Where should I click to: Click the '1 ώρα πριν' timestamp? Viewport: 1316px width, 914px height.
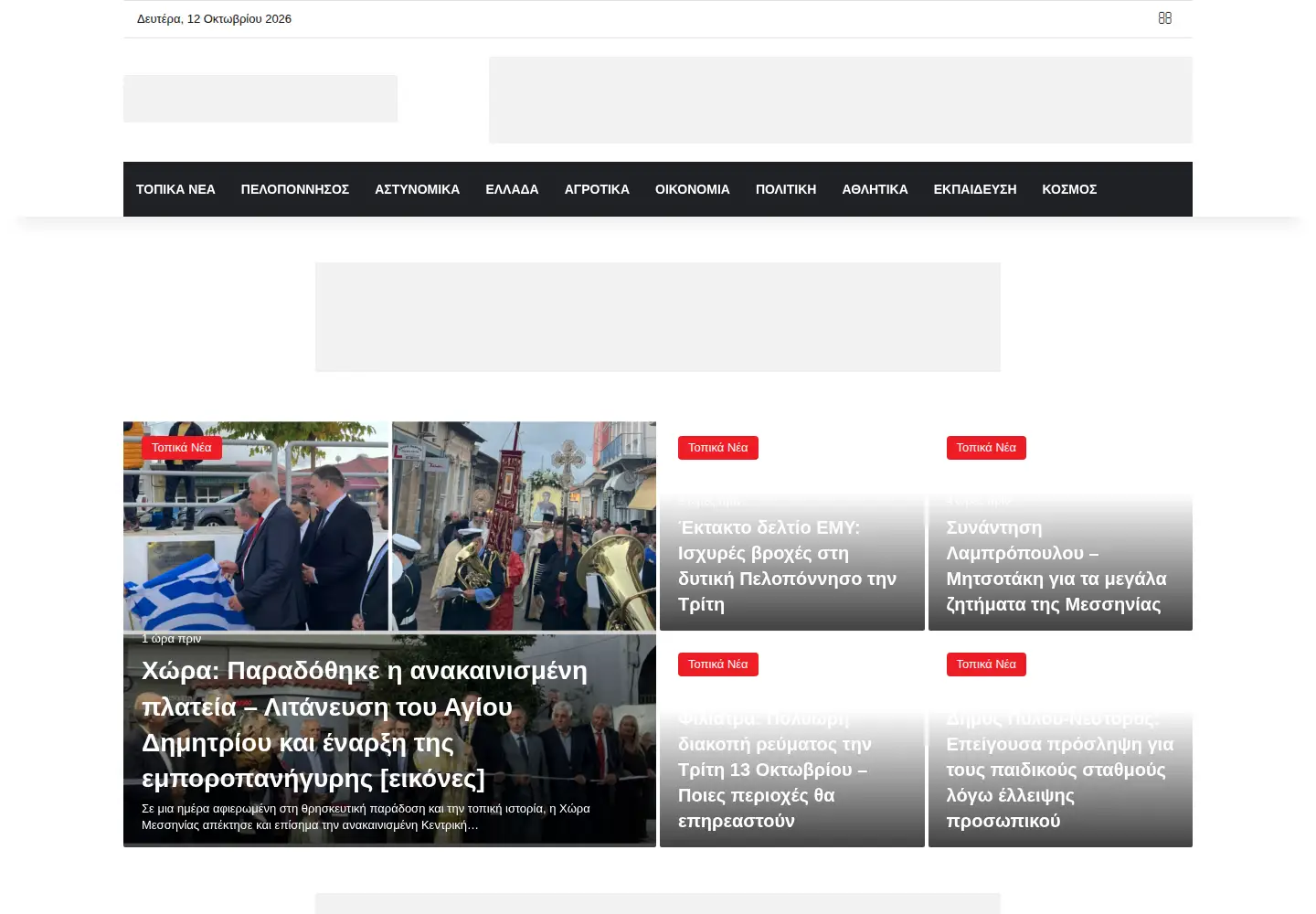click(171, 639)
